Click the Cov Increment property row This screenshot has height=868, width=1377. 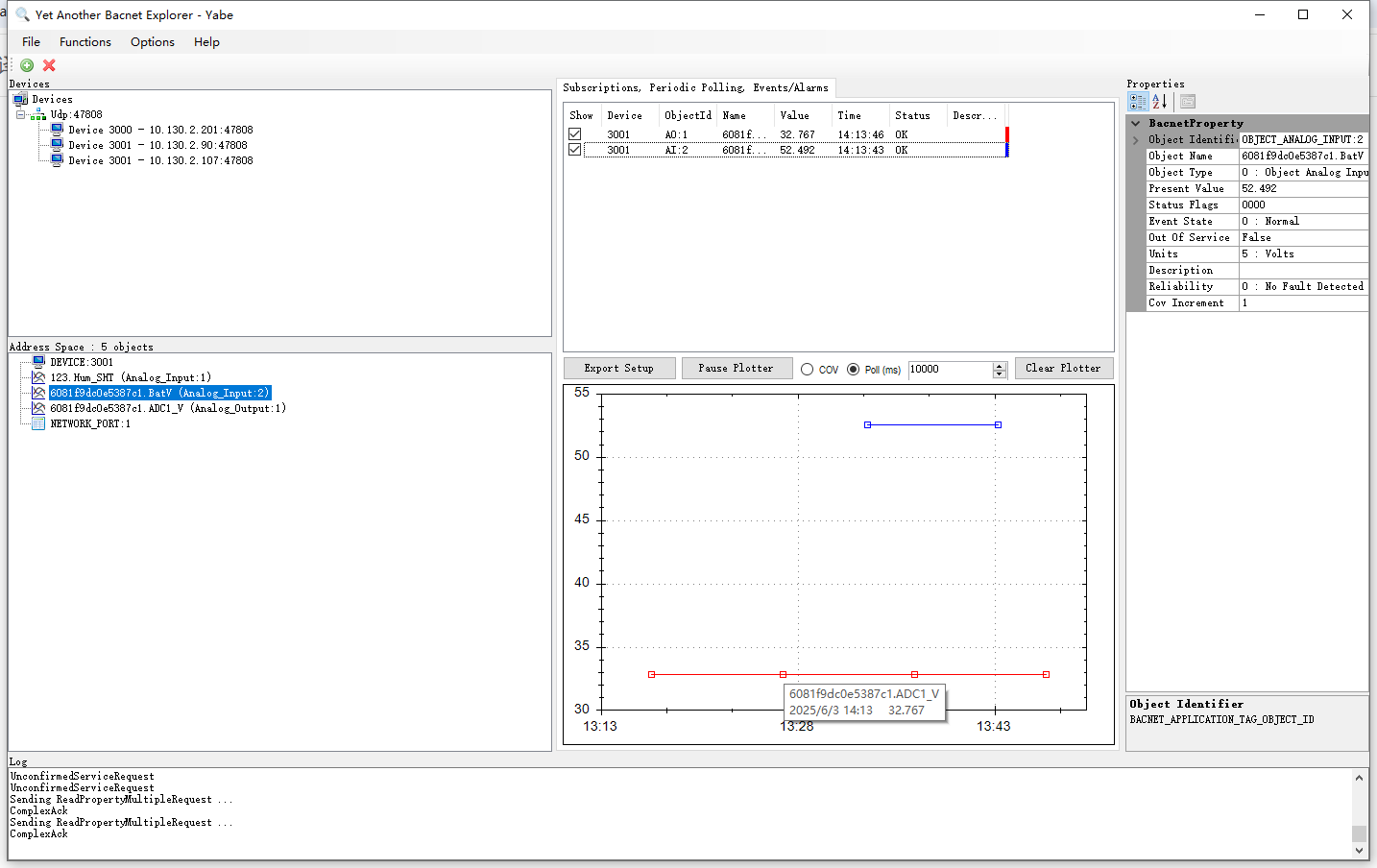(1256, 302)
